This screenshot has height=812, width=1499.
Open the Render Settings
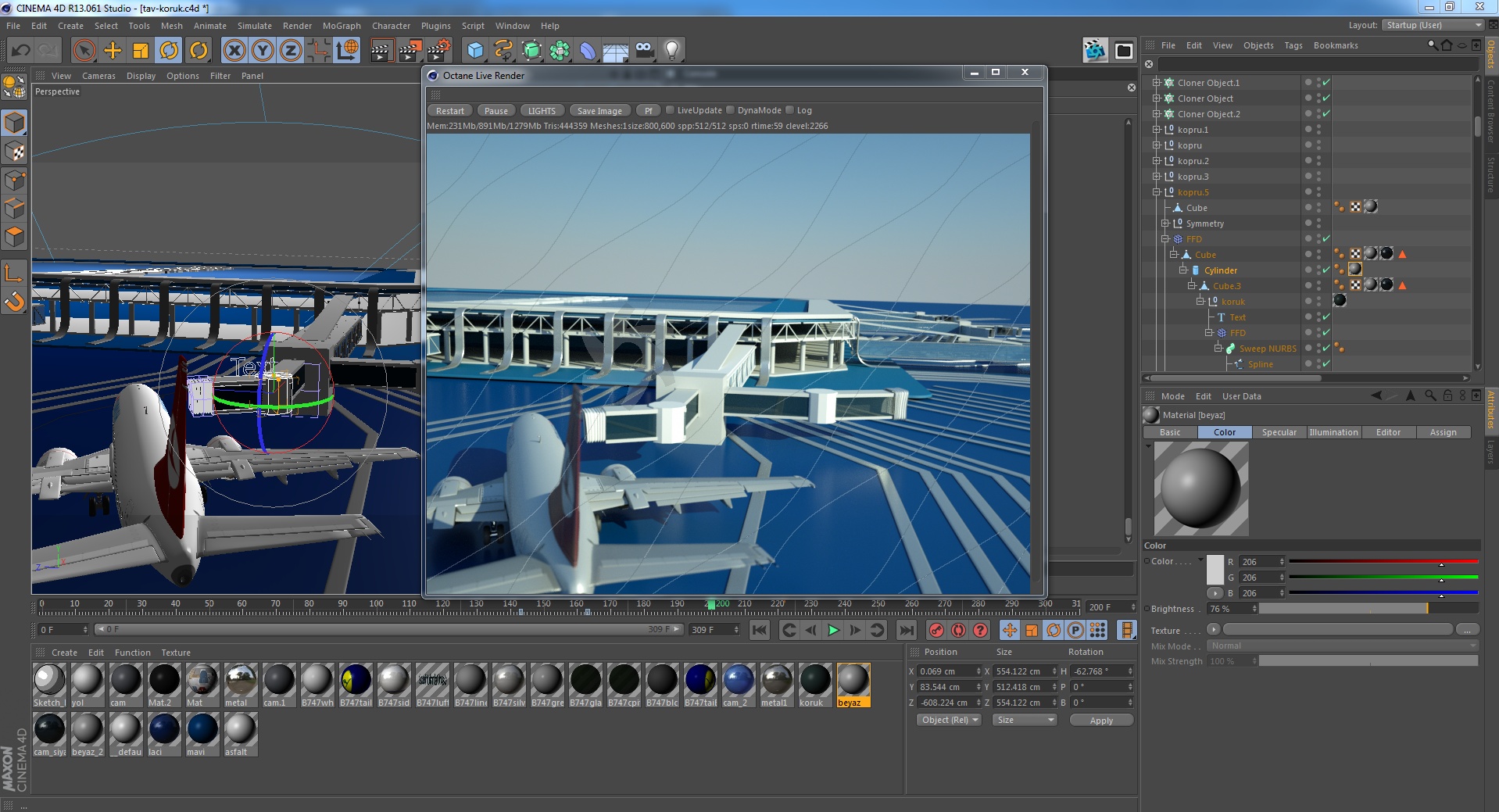pos(439,51)
